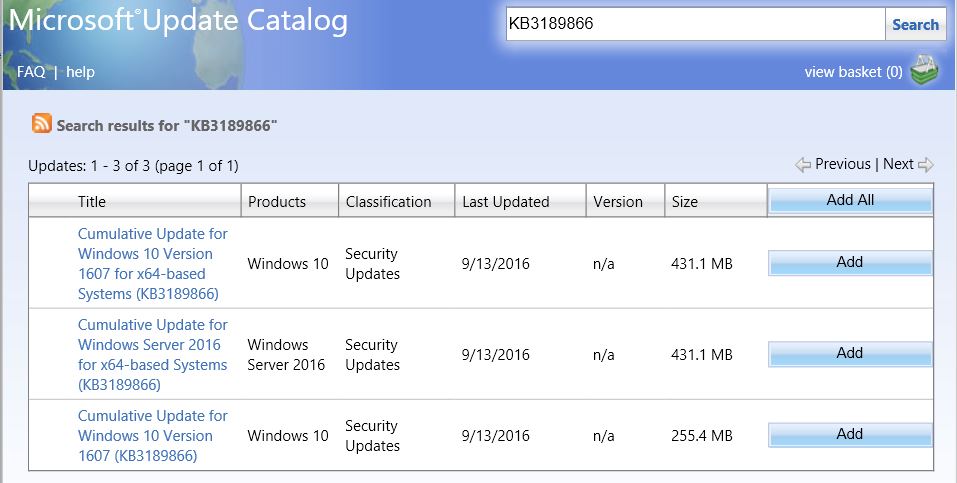Open the FAQ link

[x=31, y=71]
